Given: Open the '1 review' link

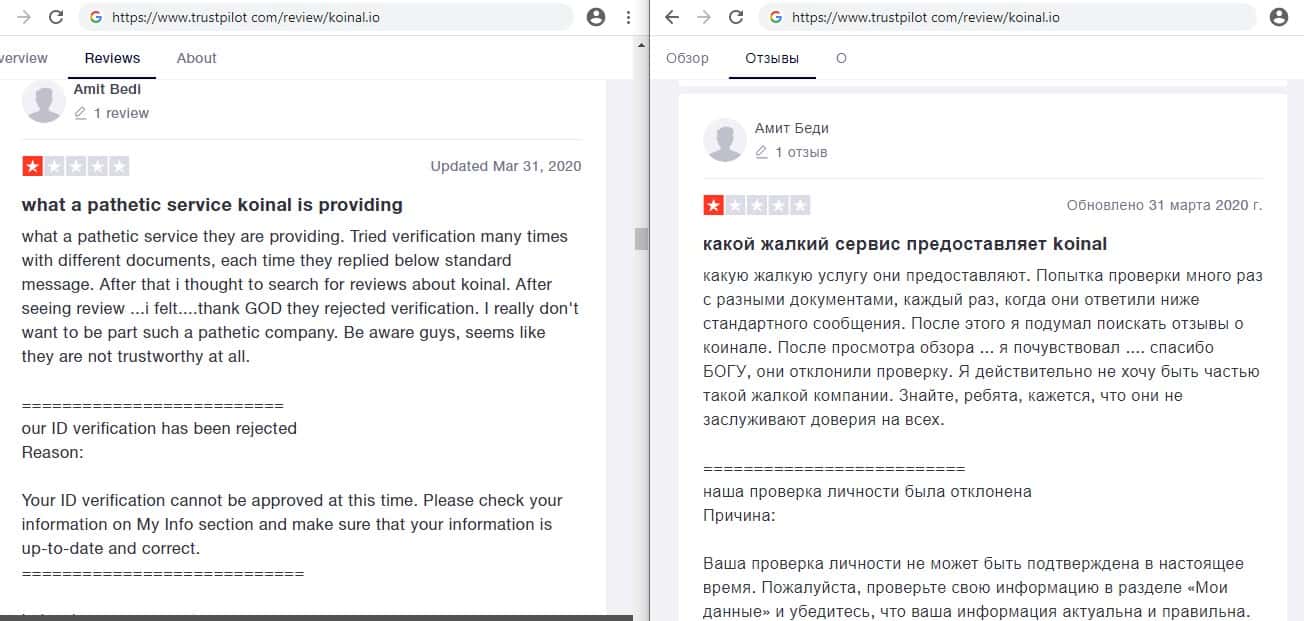Looking at the screenshot, I should tap(120, 113).
